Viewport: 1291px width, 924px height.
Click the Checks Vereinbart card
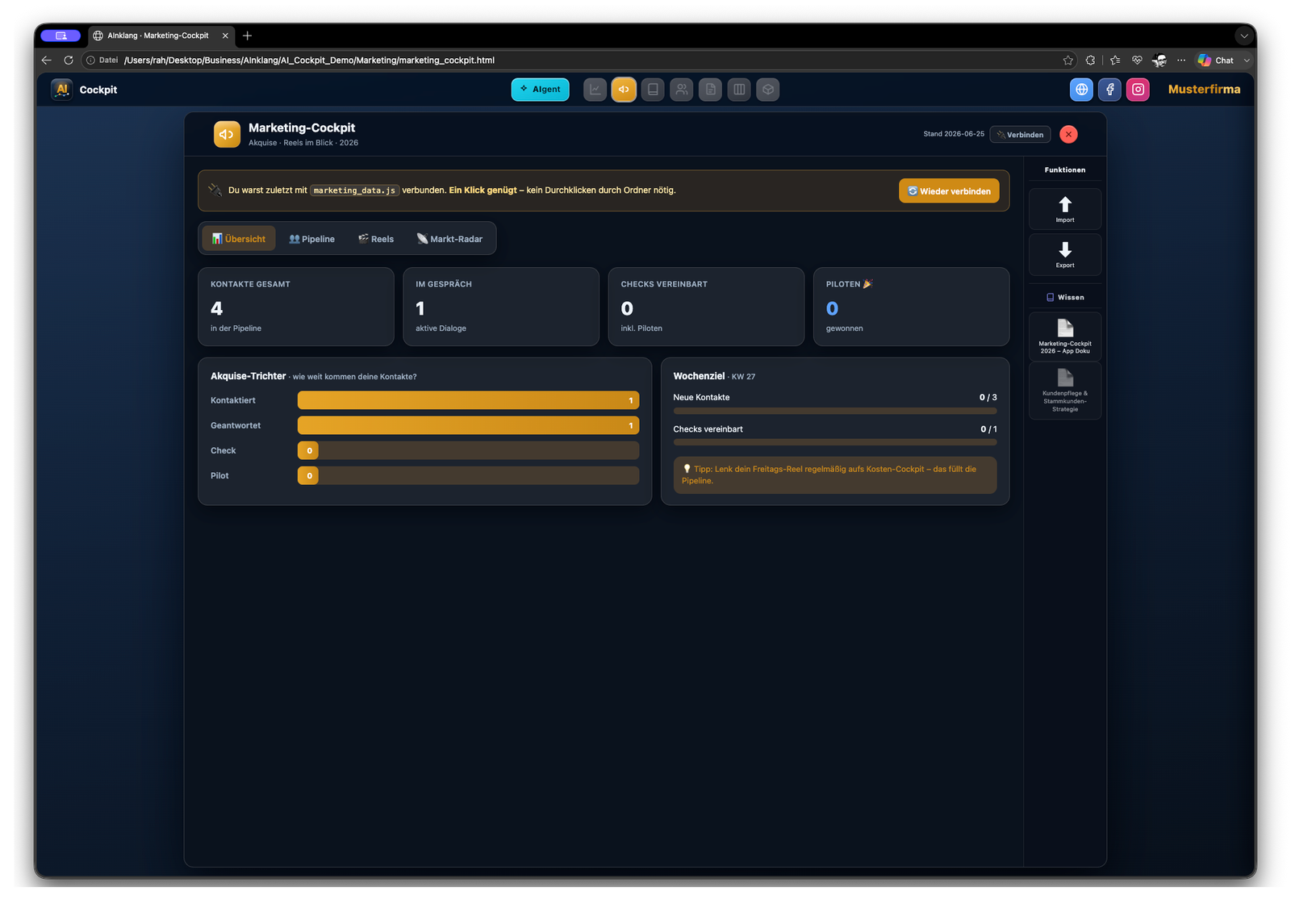(706, 307)
